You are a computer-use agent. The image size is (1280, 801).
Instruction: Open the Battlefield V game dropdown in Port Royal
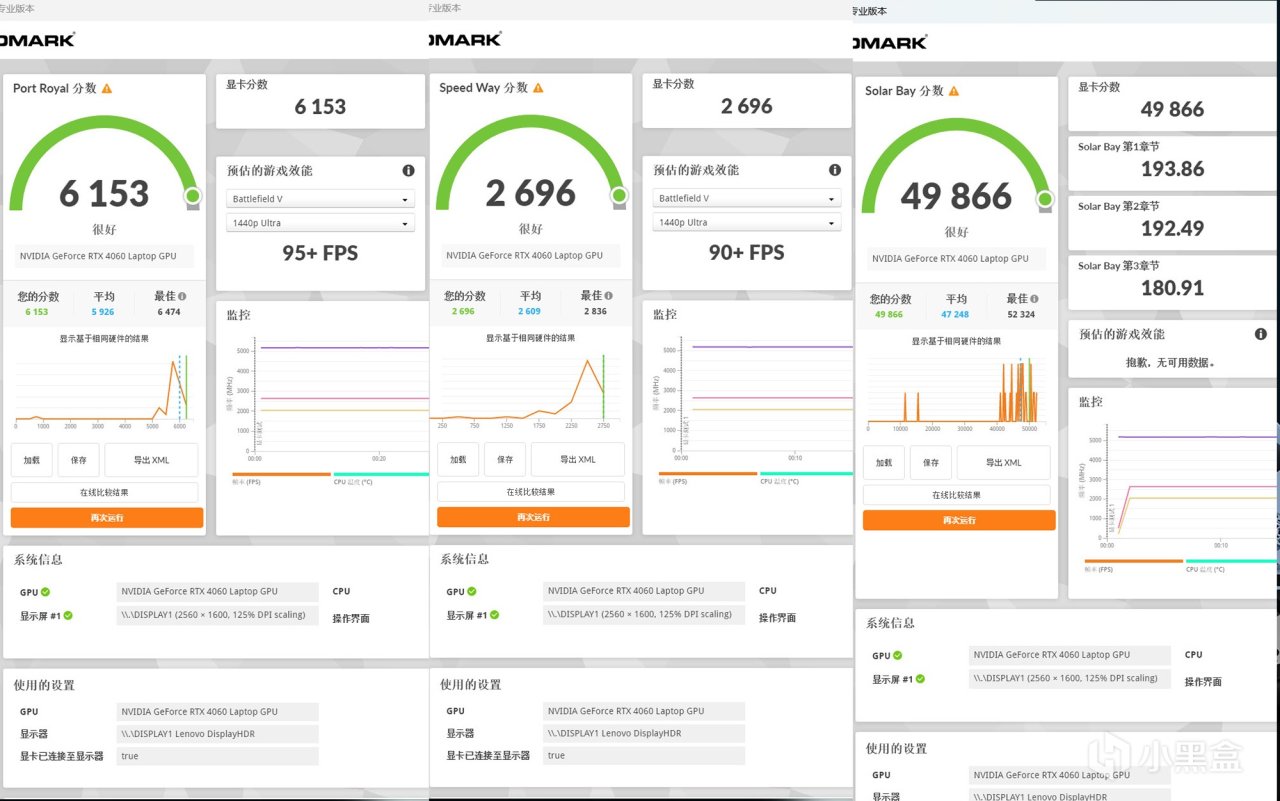[x=320, y=199]
